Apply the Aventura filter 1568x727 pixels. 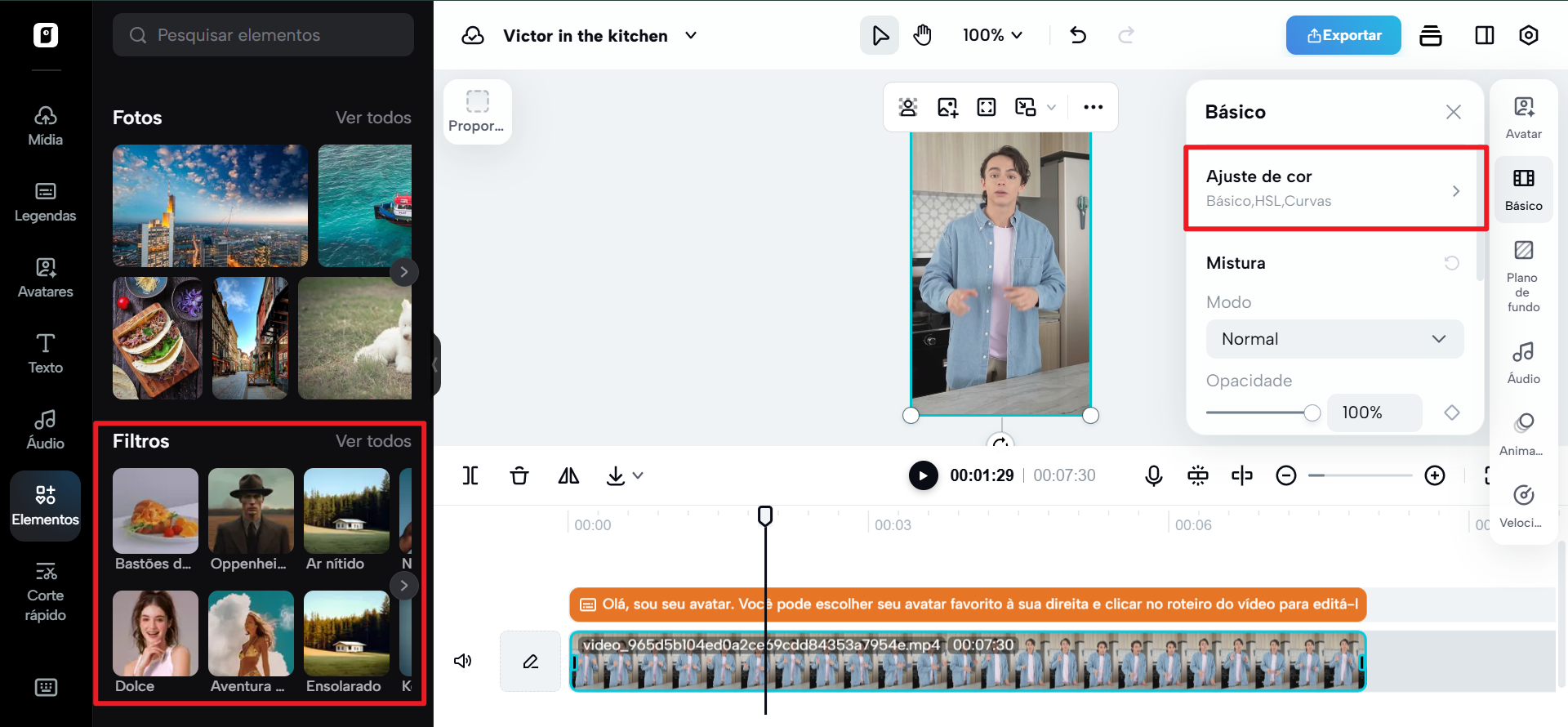click(251, 642)
